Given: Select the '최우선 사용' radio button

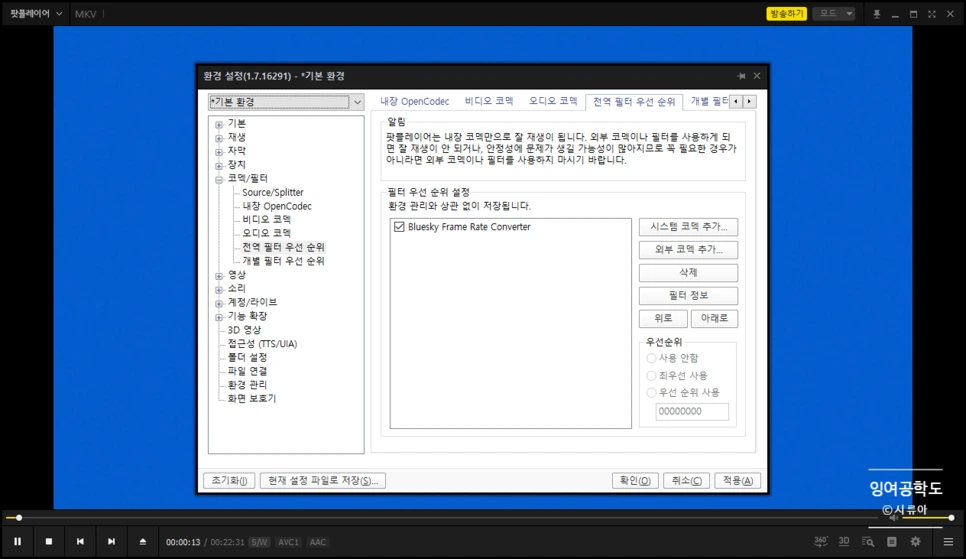Looking at the screenshot, I should [651, 375].
